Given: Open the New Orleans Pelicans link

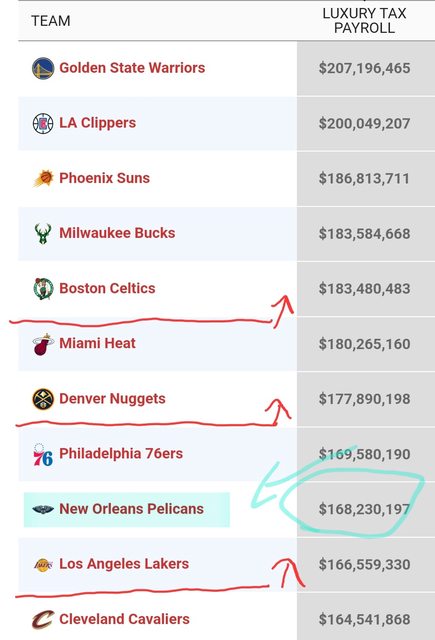Looking at the screenshot, I should (x=131, y=509).
